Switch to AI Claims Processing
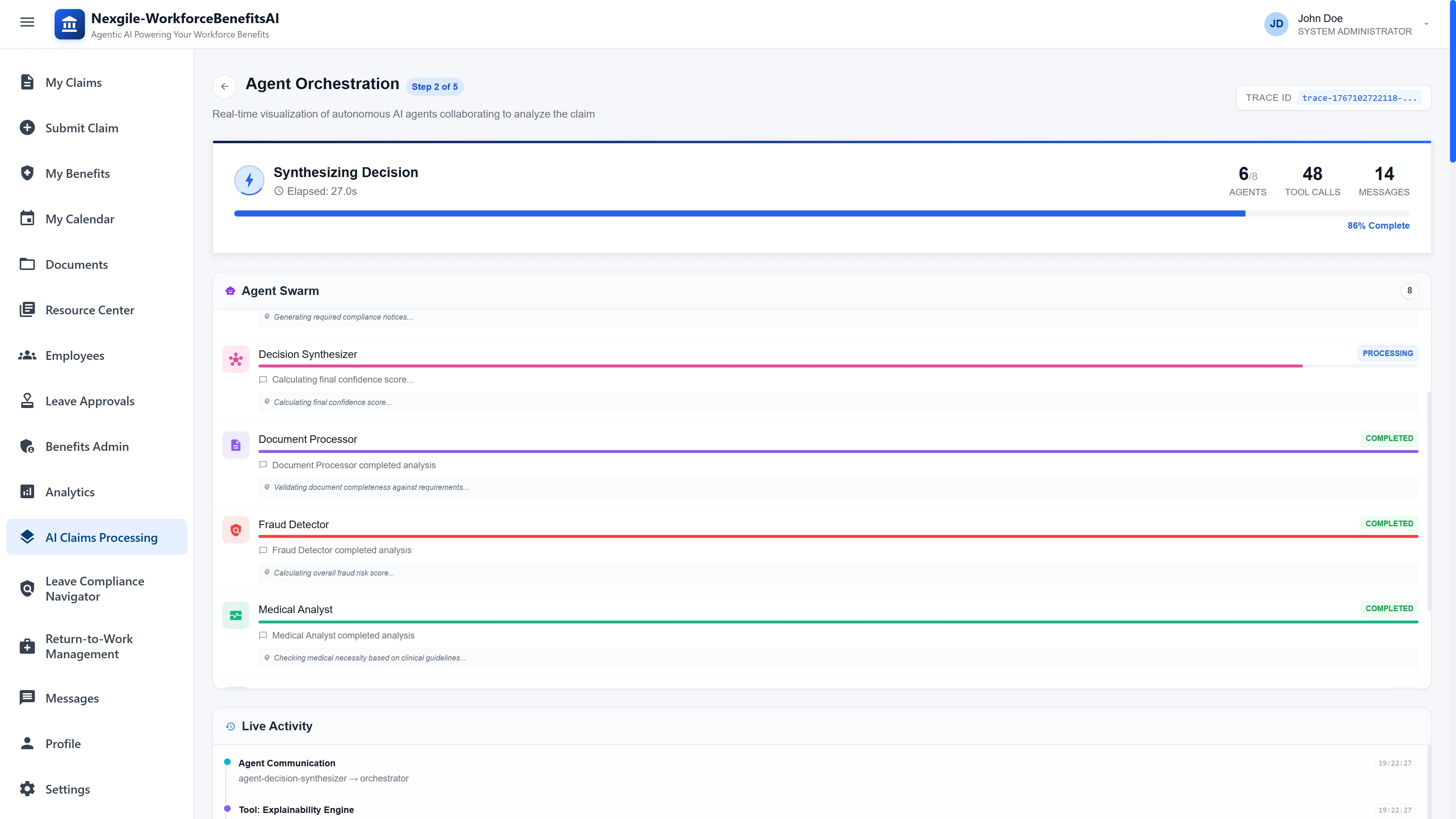Viewport: 1456px width, 819px height. pyautogui.click(x=102, y=537)
